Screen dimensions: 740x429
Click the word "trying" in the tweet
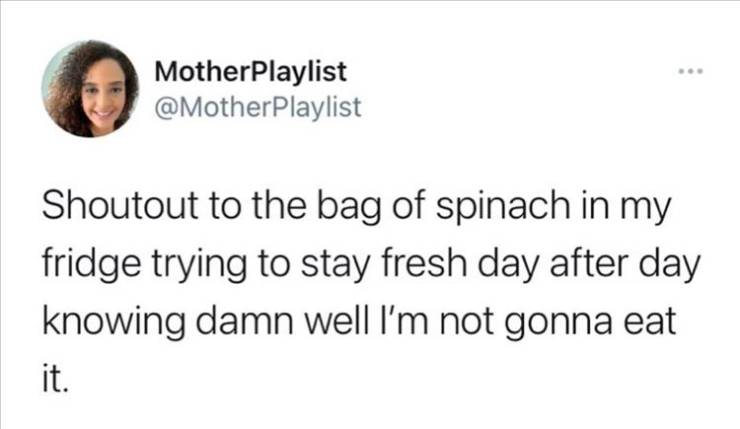point(199,267)
